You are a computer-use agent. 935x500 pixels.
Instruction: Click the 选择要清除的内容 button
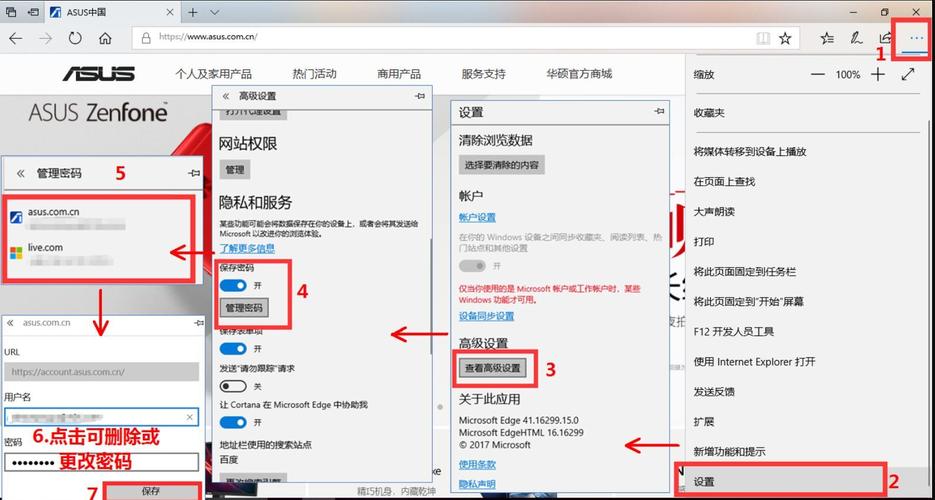click(x=501, y=164)
